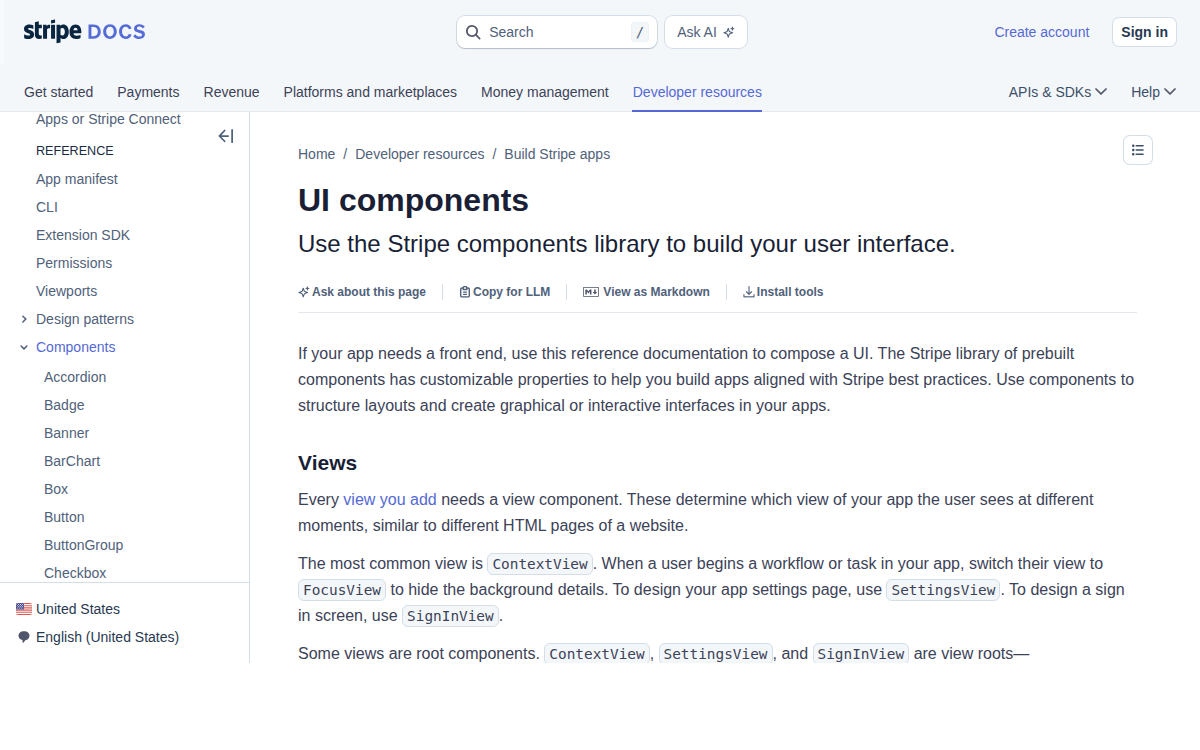
Task: Expand the APIs & SDKs dropdown
Action: point(1058,92)
